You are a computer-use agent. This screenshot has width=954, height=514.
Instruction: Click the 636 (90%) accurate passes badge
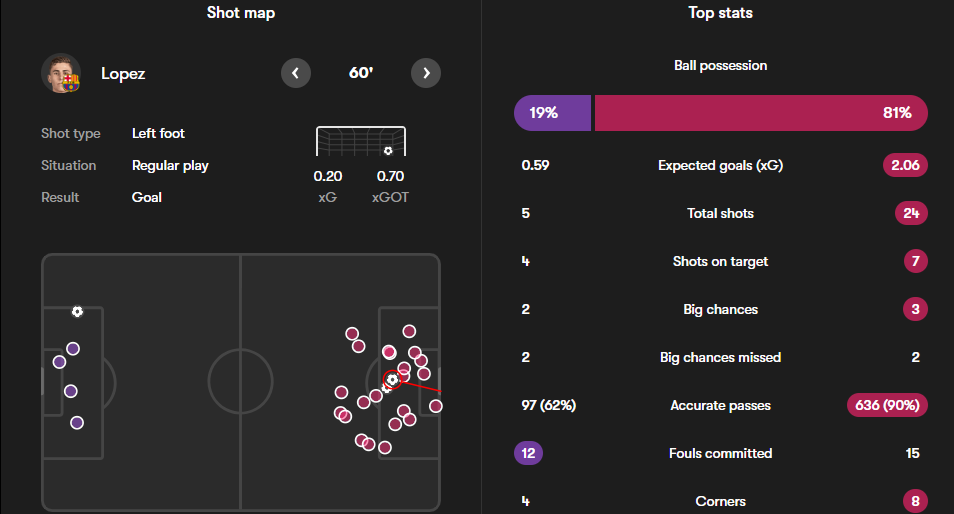tap(887, 405)
